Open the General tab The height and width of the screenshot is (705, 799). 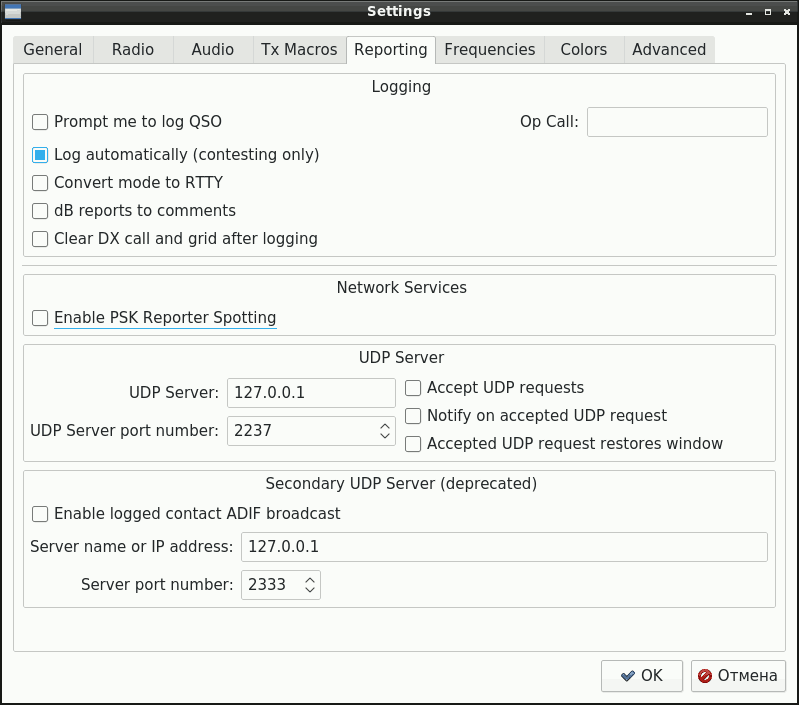tap(53, 50)
